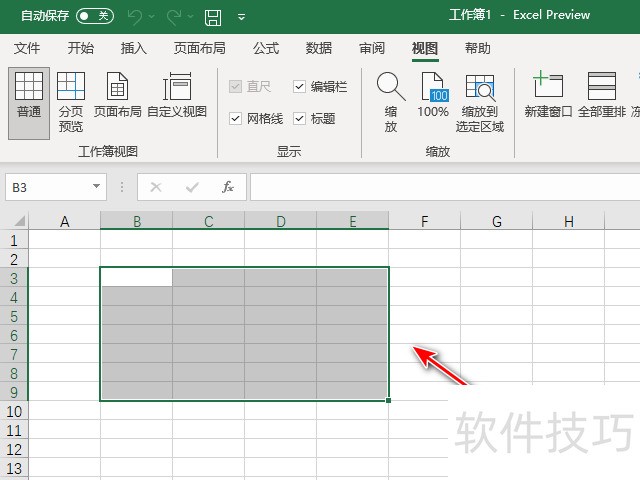The height and width of the screenshot is (480, 640).
Task: Select the 普通 normal view icon
Action: point(29,103)
